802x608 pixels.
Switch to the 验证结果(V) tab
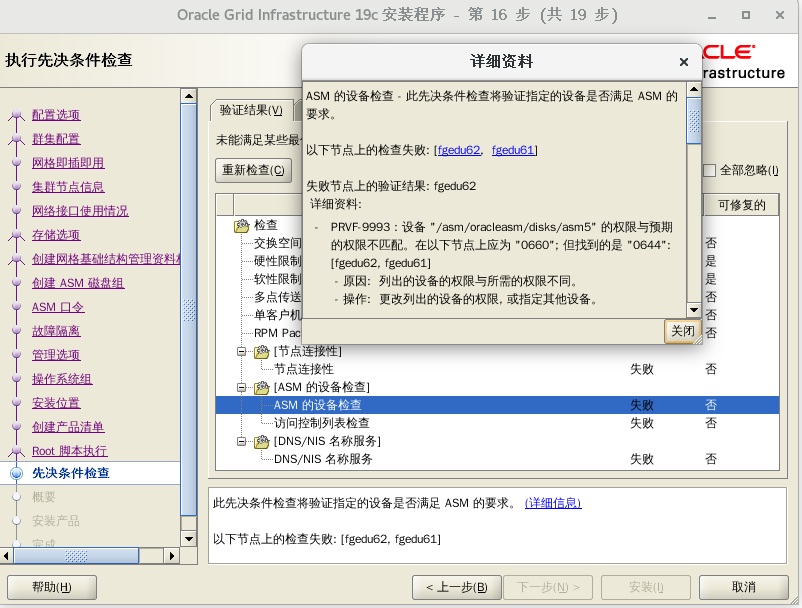pos(251,110)
